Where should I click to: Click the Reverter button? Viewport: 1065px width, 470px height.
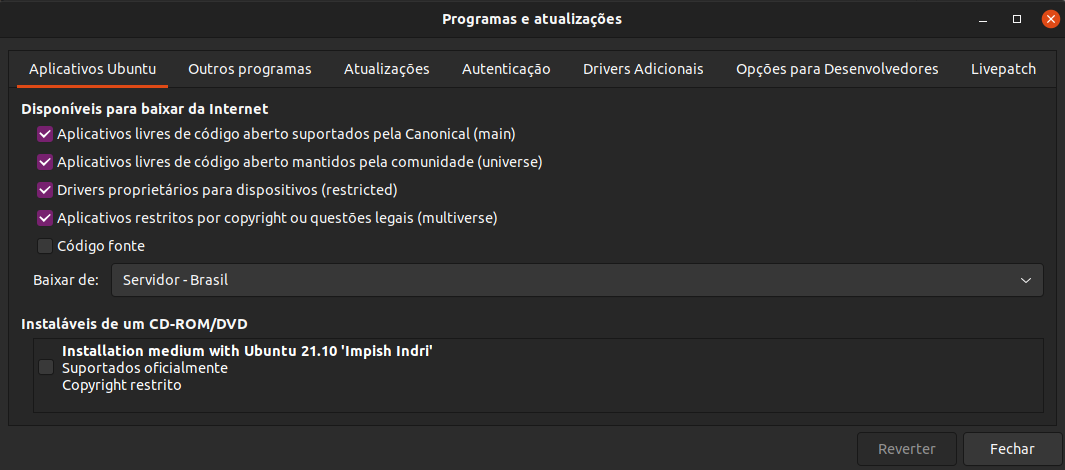(907, 449)
